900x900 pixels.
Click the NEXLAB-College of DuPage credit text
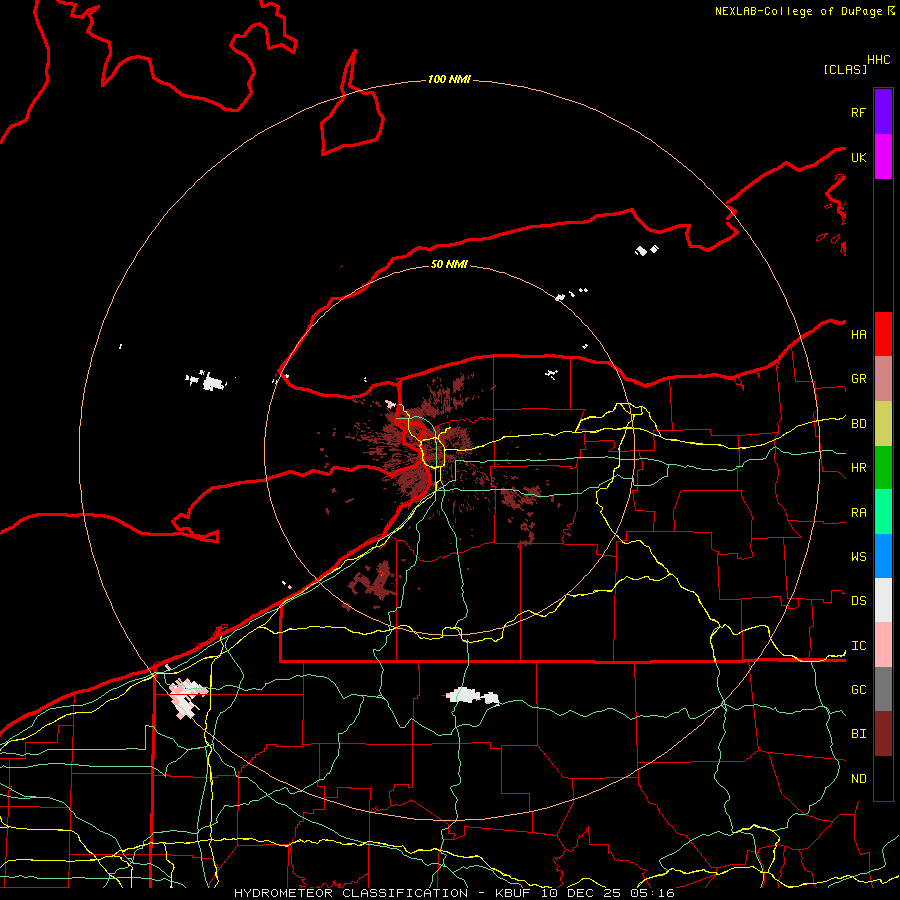[798, 11]
